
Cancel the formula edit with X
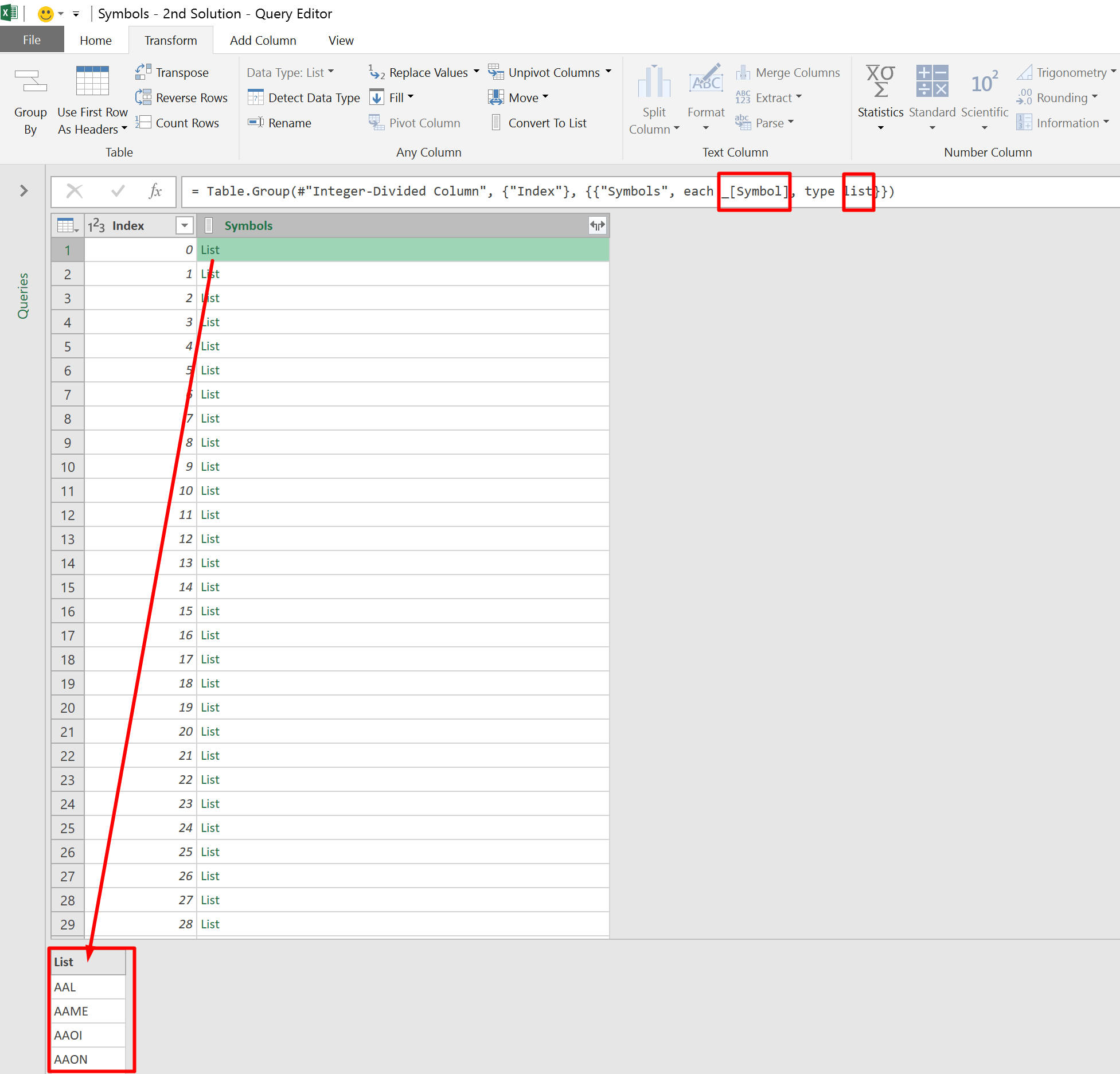[x=75, y=191]
